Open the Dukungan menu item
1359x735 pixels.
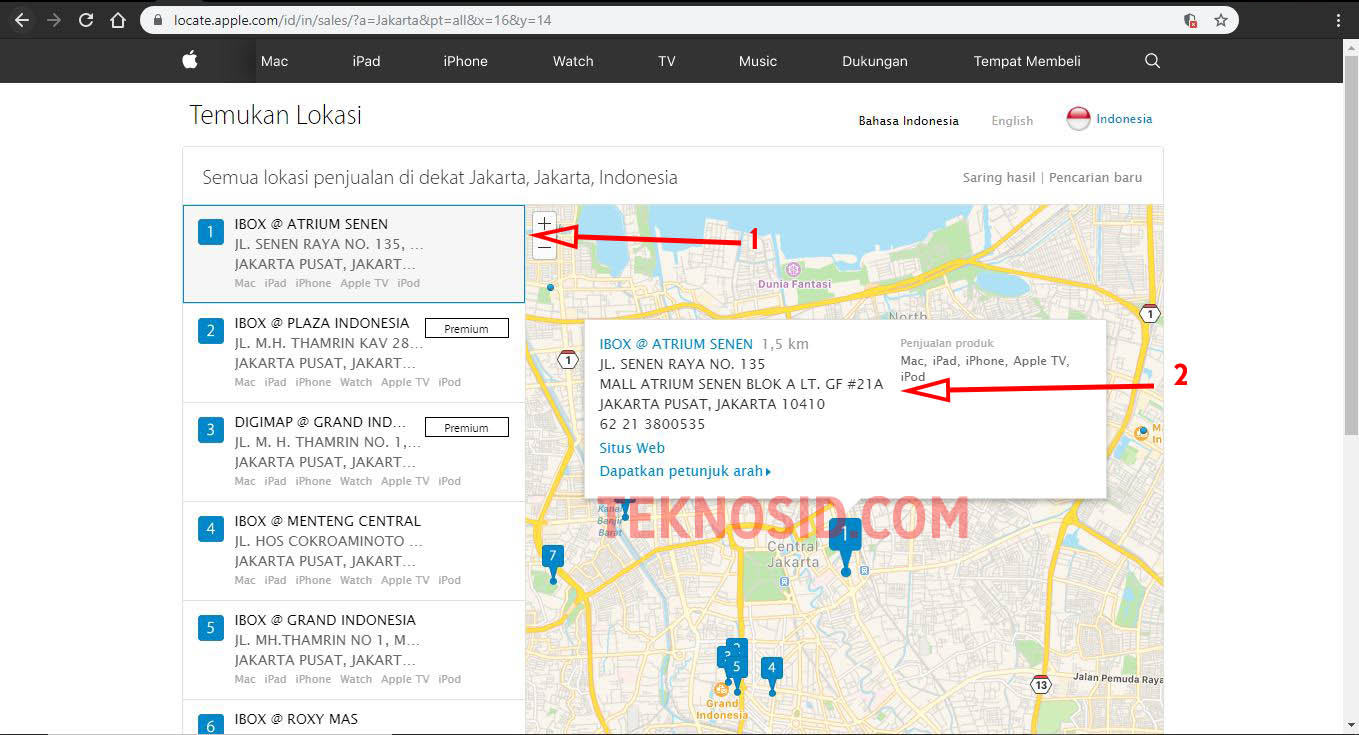(875, 61)
